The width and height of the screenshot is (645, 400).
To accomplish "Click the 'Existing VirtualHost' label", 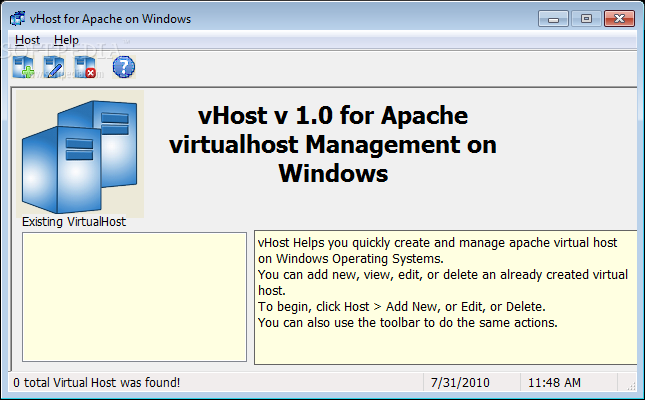I will tap(74, 222).
